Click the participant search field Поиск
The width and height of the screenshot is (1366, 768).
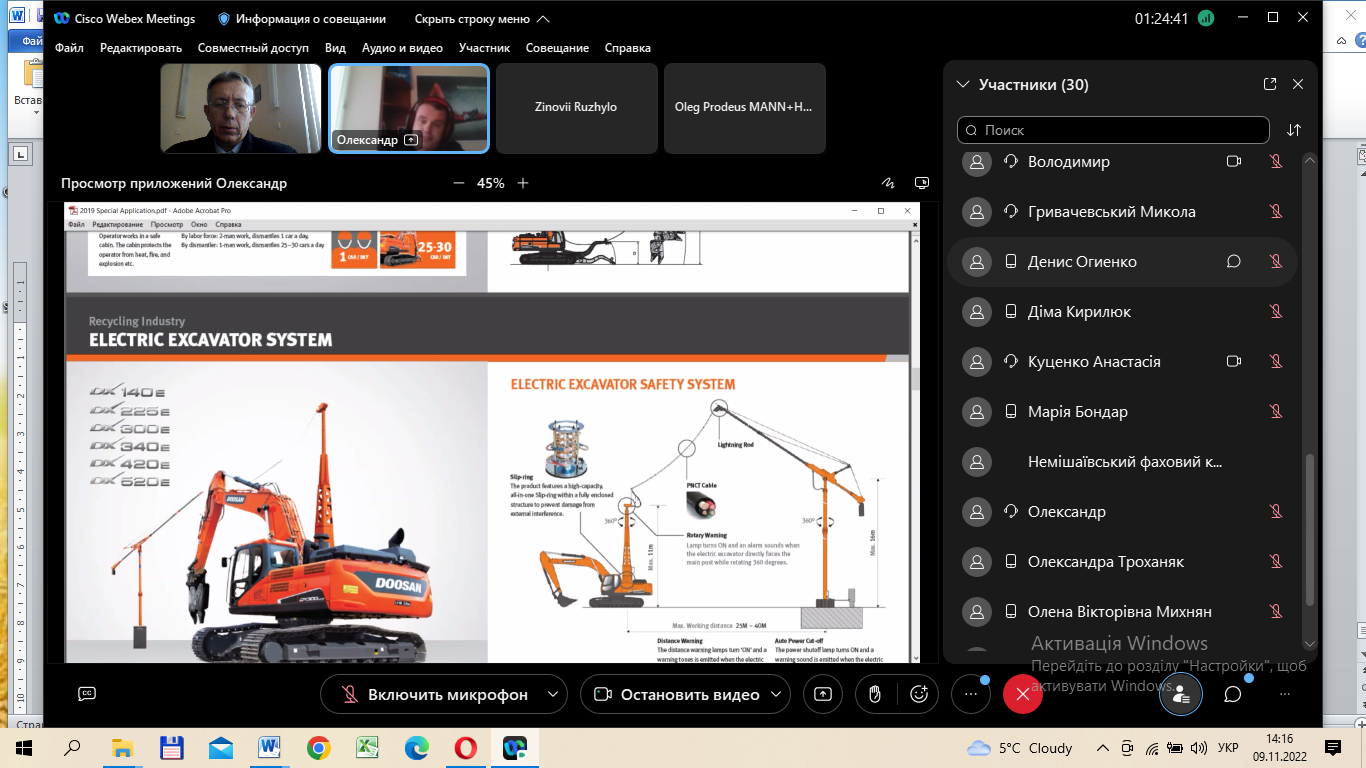point(1113,130)
